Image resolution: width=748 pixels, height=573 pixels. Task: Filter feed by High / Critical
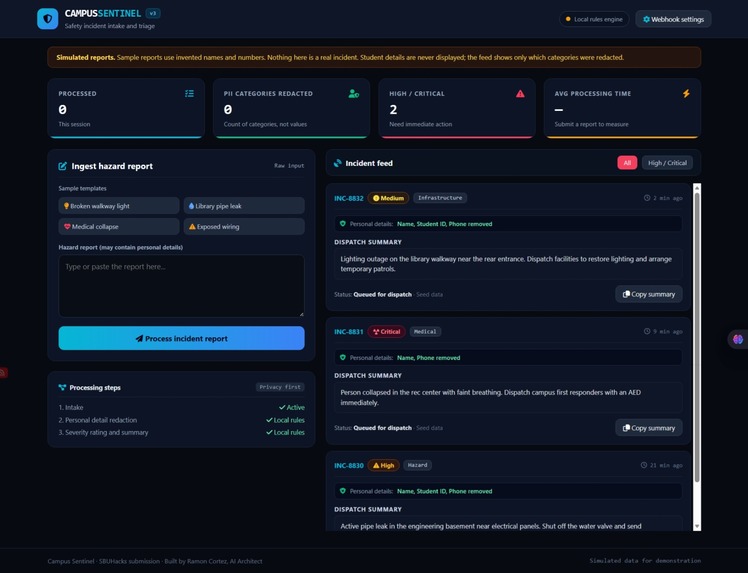pos(667,163)
